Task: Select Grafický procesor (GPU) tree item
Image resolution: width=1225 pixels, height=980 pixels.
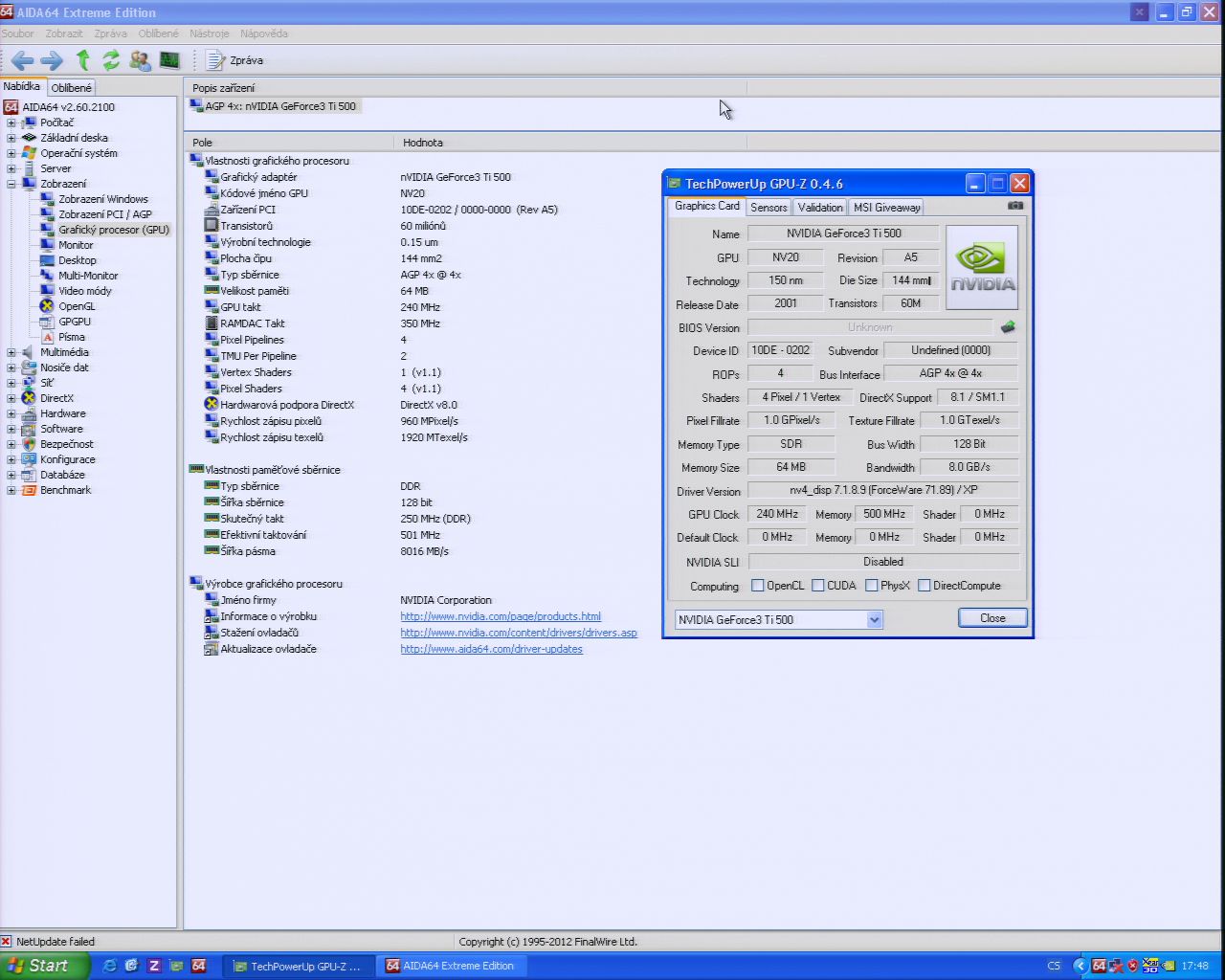Action: [x=103, y=230]
